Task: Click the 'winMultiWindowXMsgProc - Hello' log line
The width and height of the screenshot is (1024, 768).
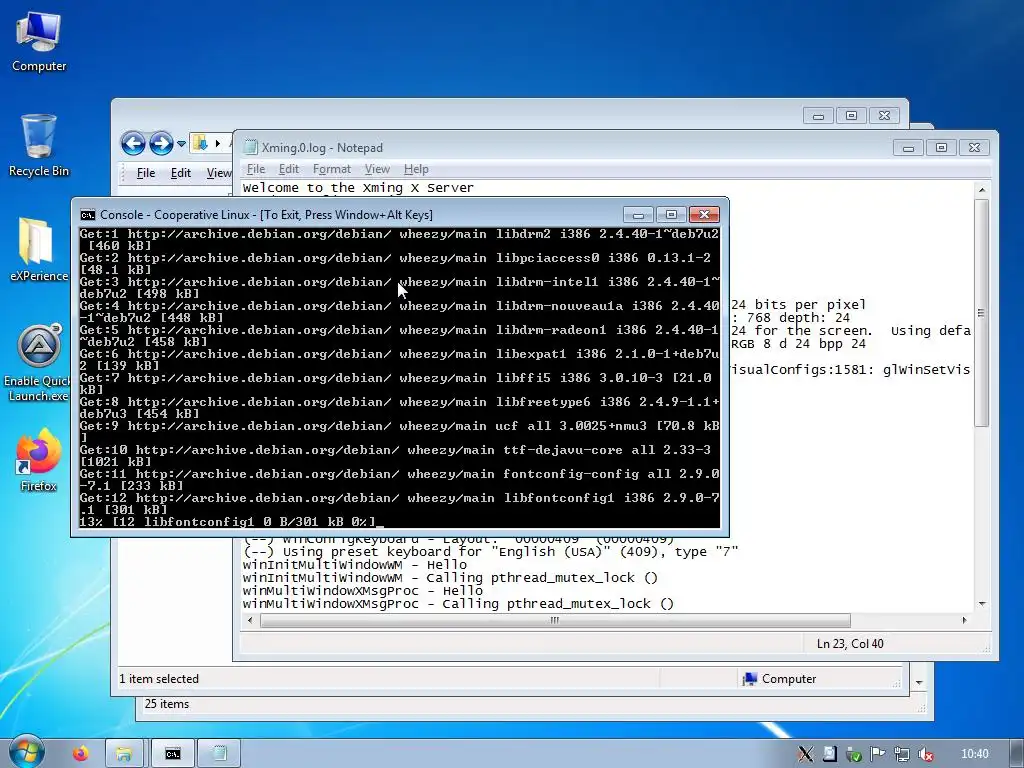Action: 362,591
